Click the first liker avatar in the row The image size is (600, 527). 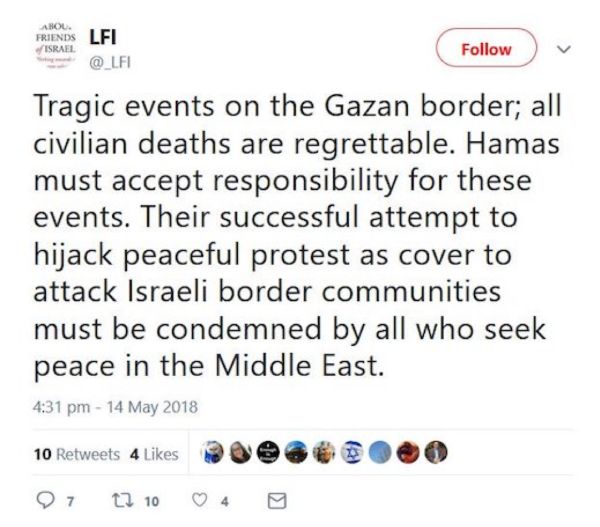(213, 453)
